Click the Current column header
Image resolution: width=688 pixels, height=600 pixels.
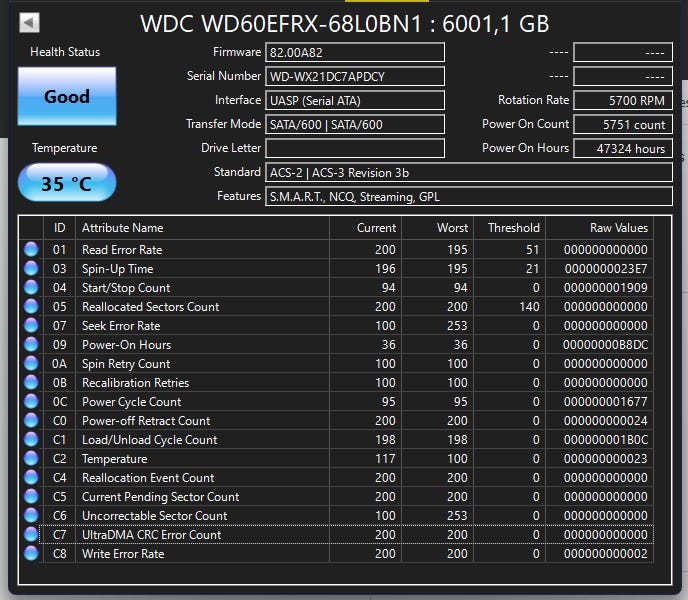[x=366, y=228]
